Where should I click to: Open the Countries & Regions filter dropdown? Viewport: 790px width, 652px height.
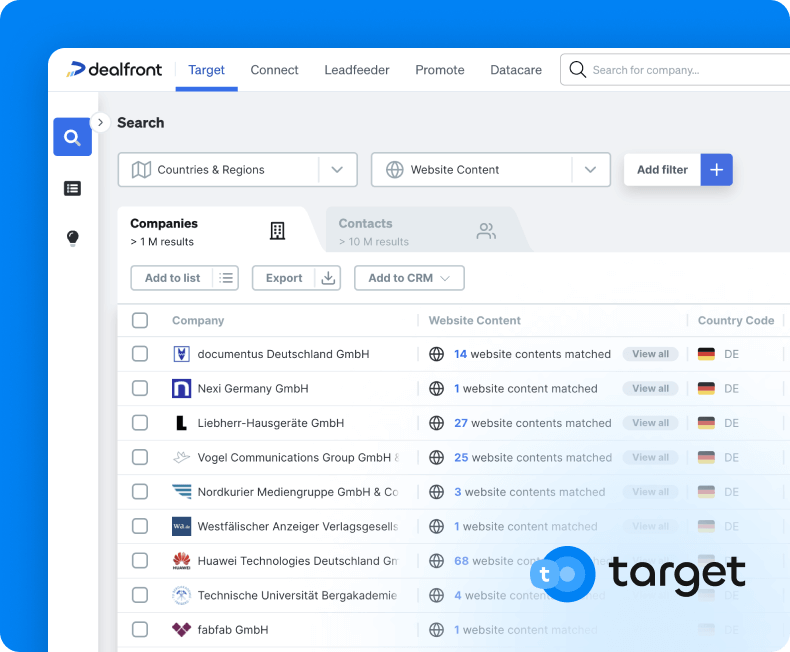tap(237, 170)
